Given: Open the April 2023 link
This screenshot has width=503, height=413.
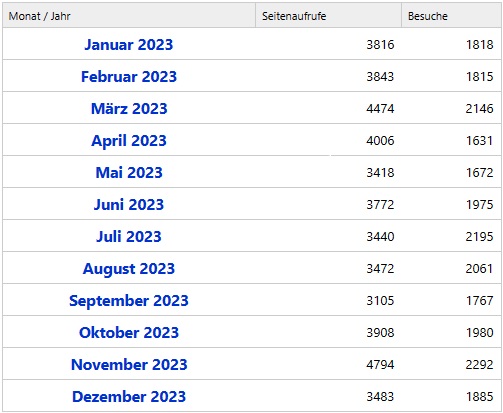Looking at the screenshot, I should coord(129,140).
